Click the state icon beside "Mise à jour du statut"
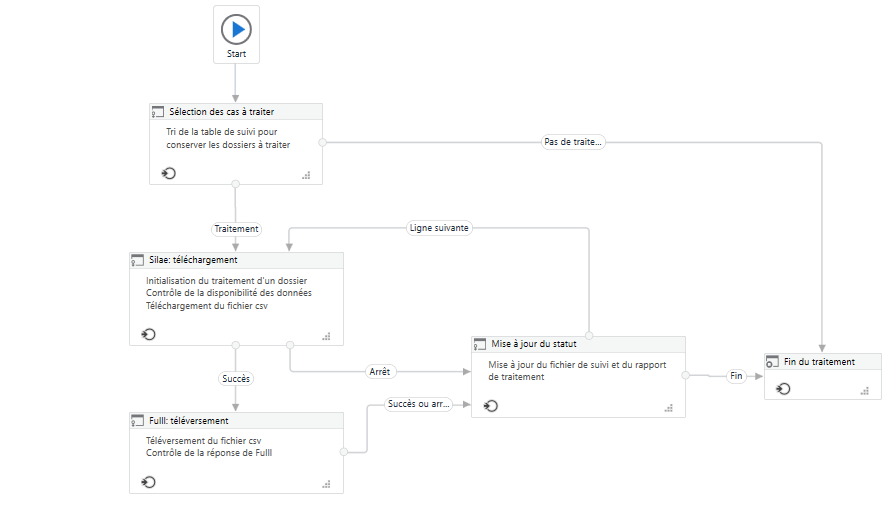This screenshot has height=523, width=888. (x=480, y=344)
